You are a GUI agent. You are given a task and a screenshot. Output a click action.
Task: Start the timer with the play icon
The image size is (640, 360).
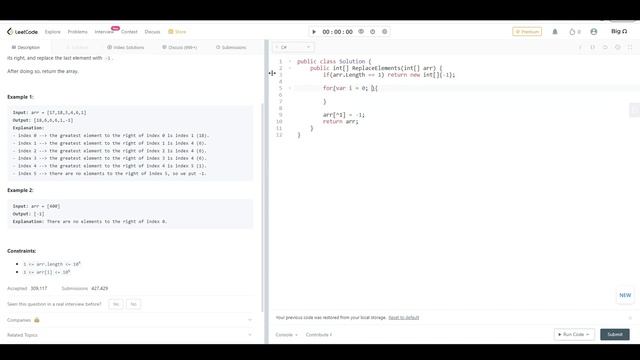314,31
